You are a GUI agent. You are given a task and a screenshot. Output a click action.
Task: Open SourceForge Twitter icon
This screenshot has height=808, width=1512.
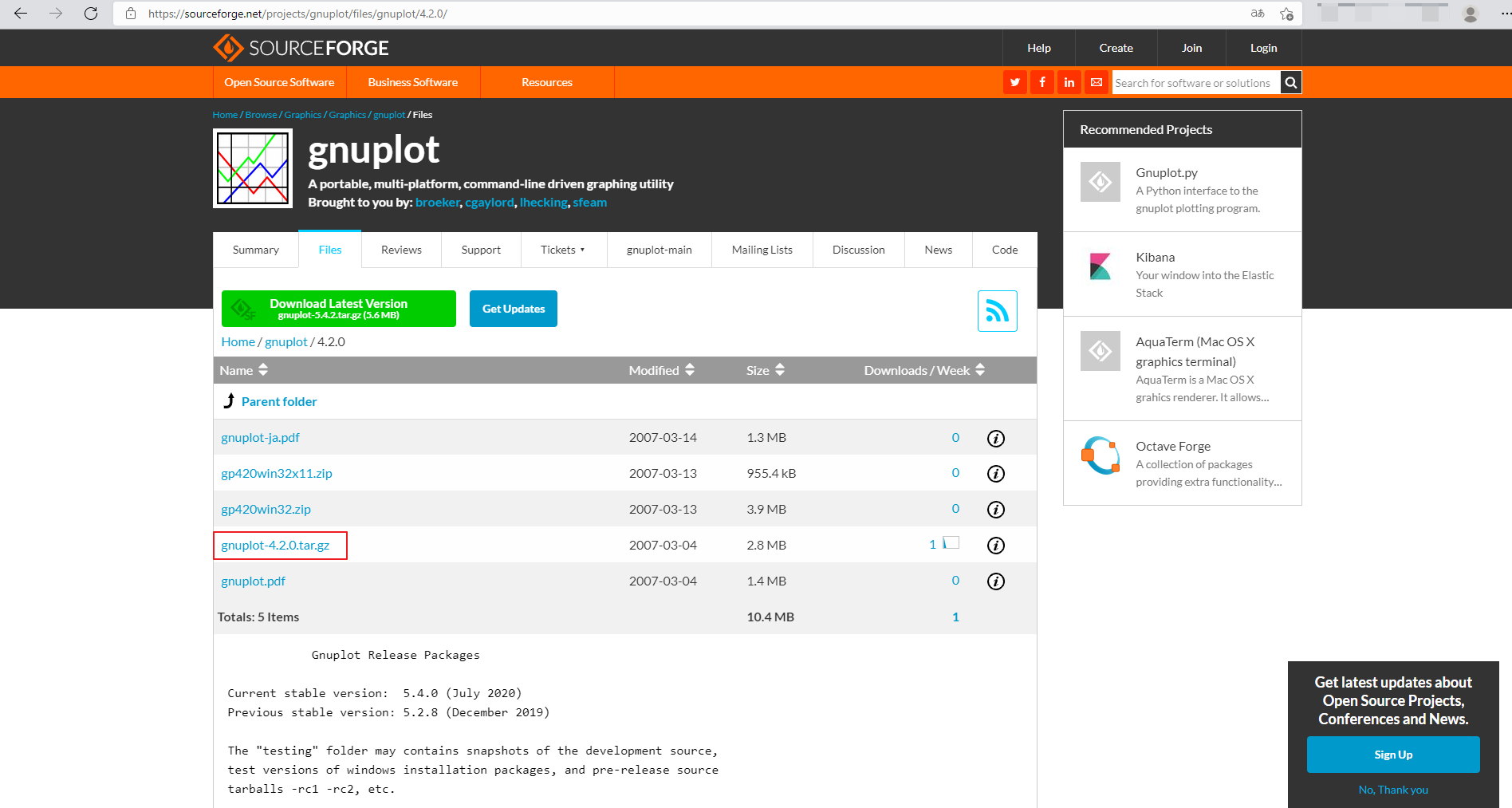click(1015, 82)
